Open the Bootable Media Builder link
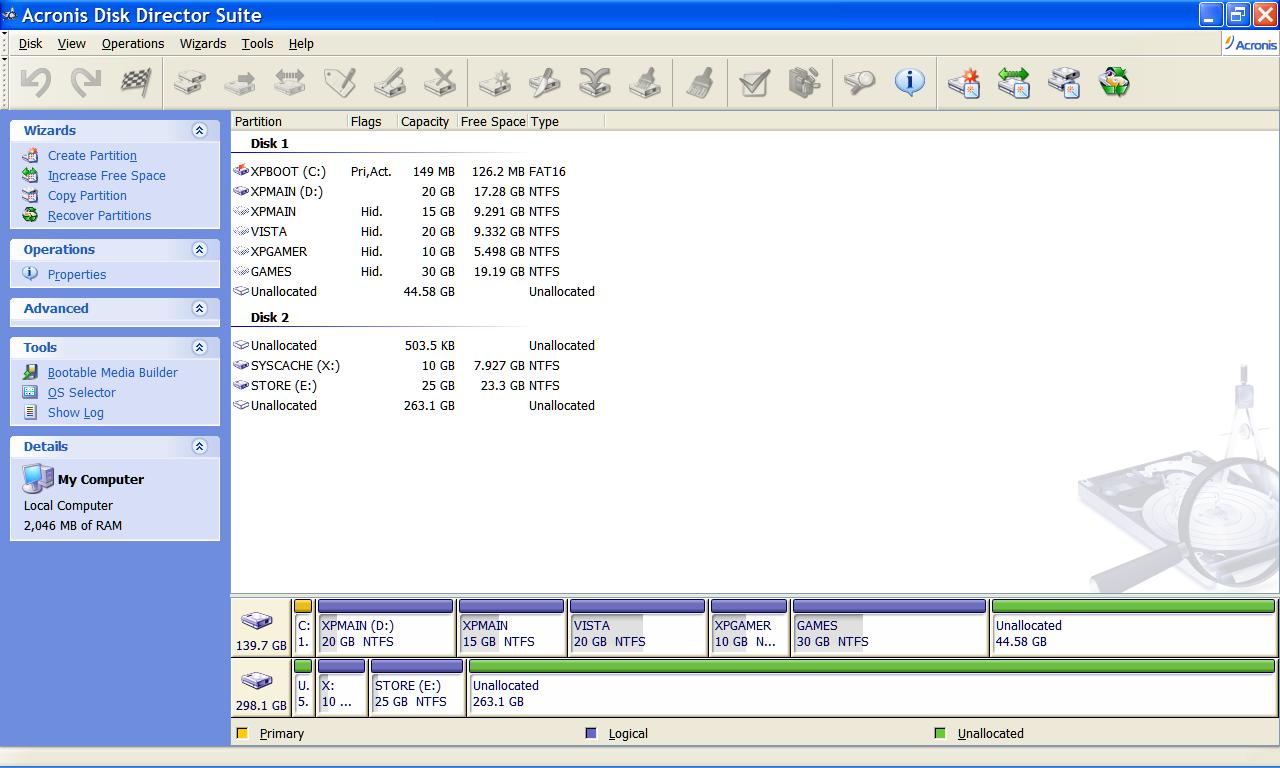 point(113,372)
